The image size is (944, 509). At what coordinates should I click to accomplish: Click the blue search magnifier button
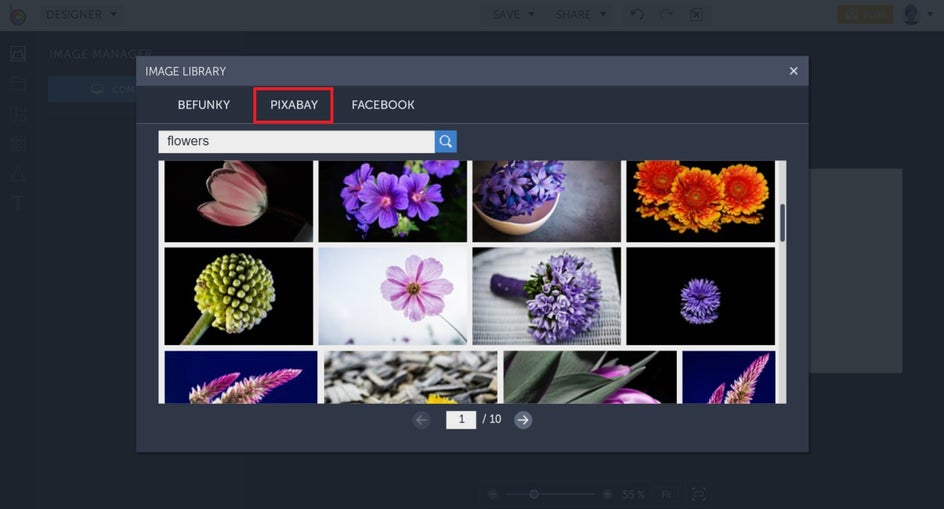[446, 141]
